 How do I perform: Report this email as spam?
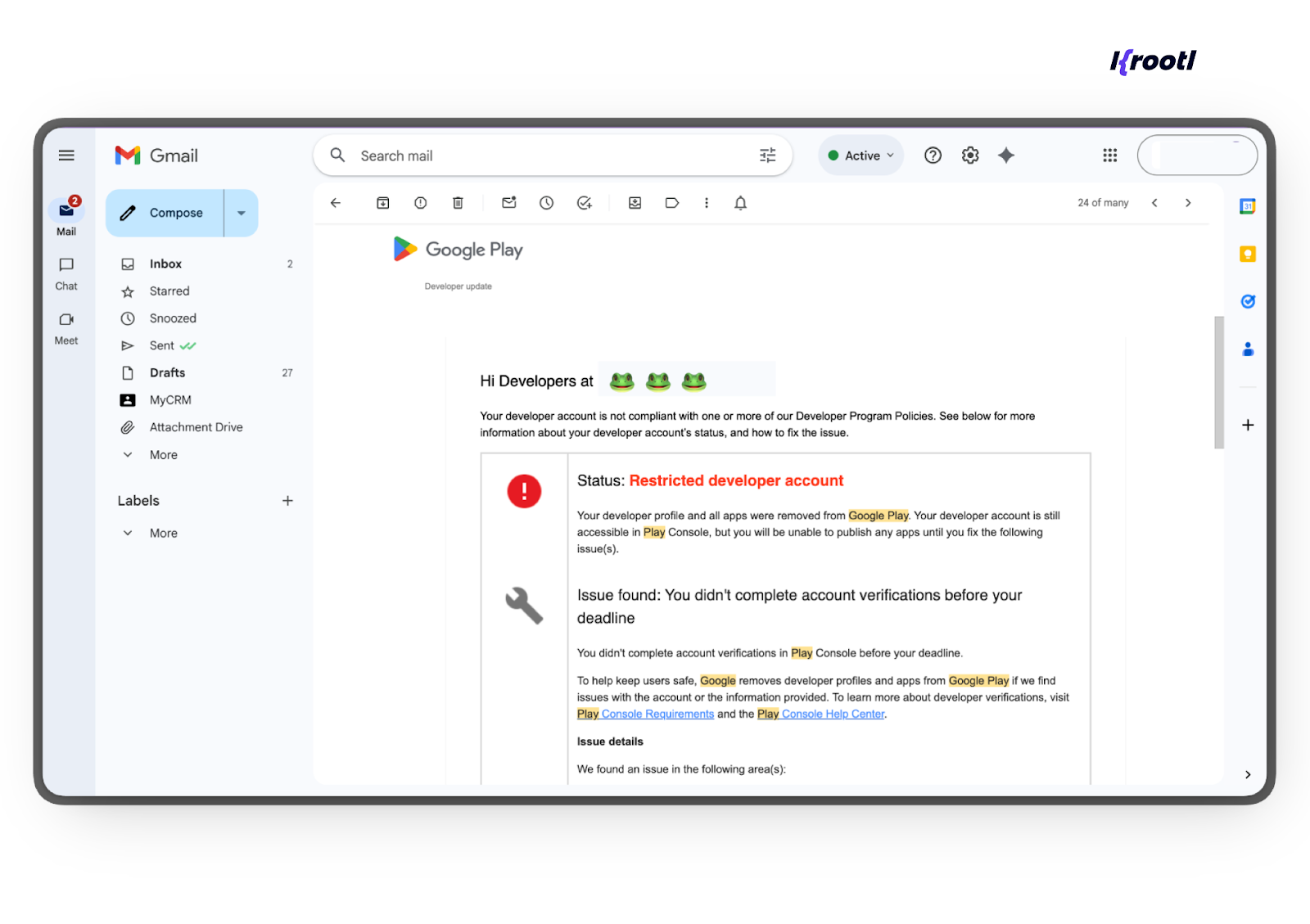point(420,203)
